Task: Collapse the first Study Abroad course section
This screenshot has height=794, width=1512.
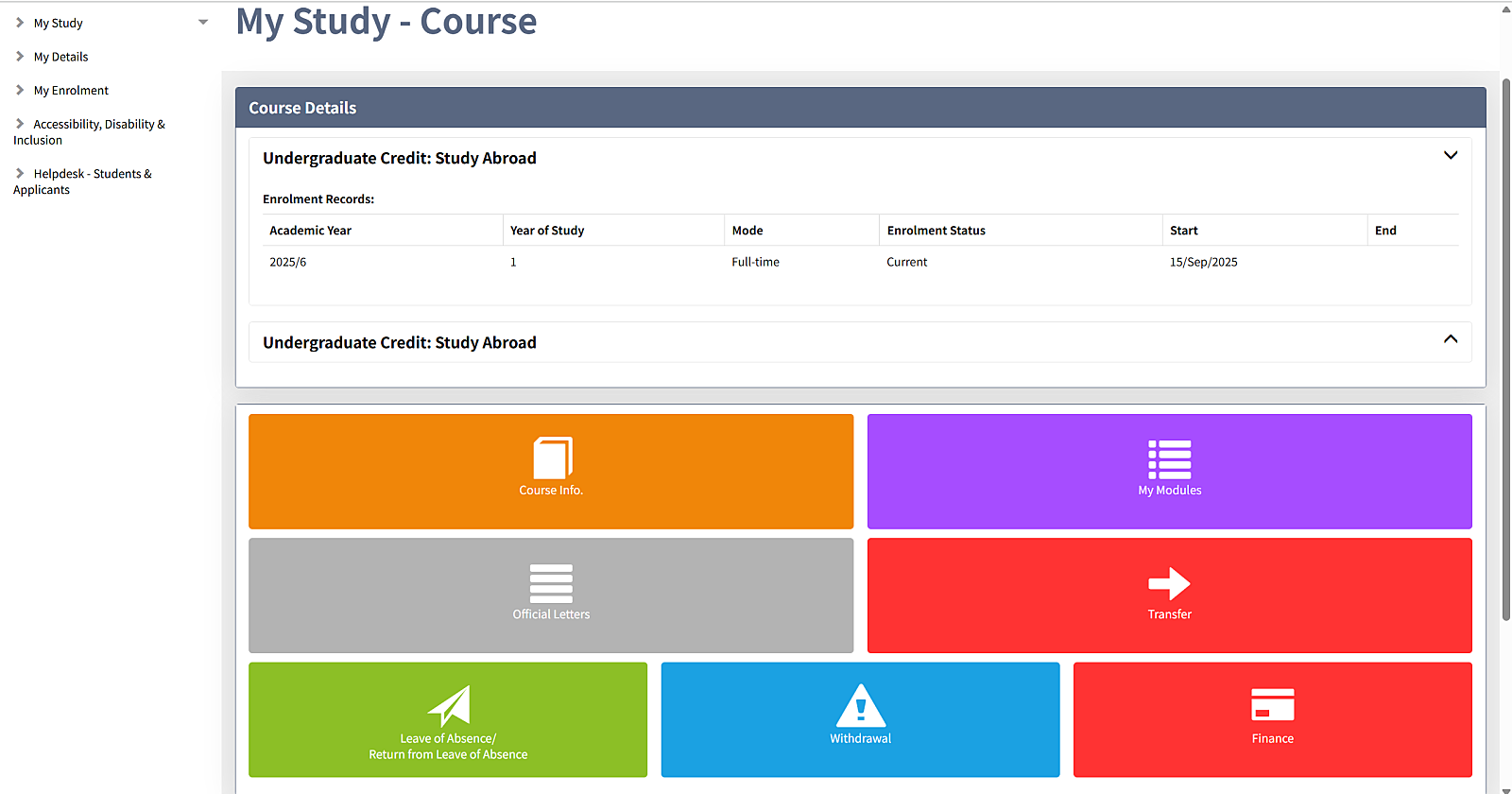Action: click(1451, 156)
